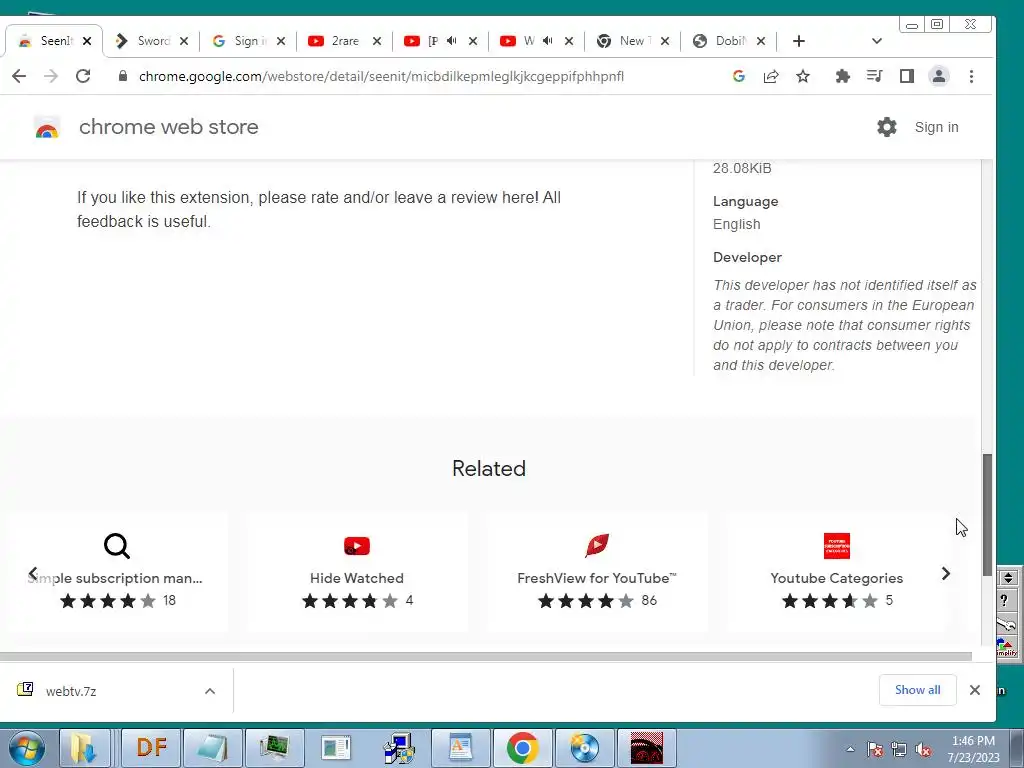Click the taskbar clock showing 1:46 PM
This screenshot has width=1024, height=768.
(973, 749)
